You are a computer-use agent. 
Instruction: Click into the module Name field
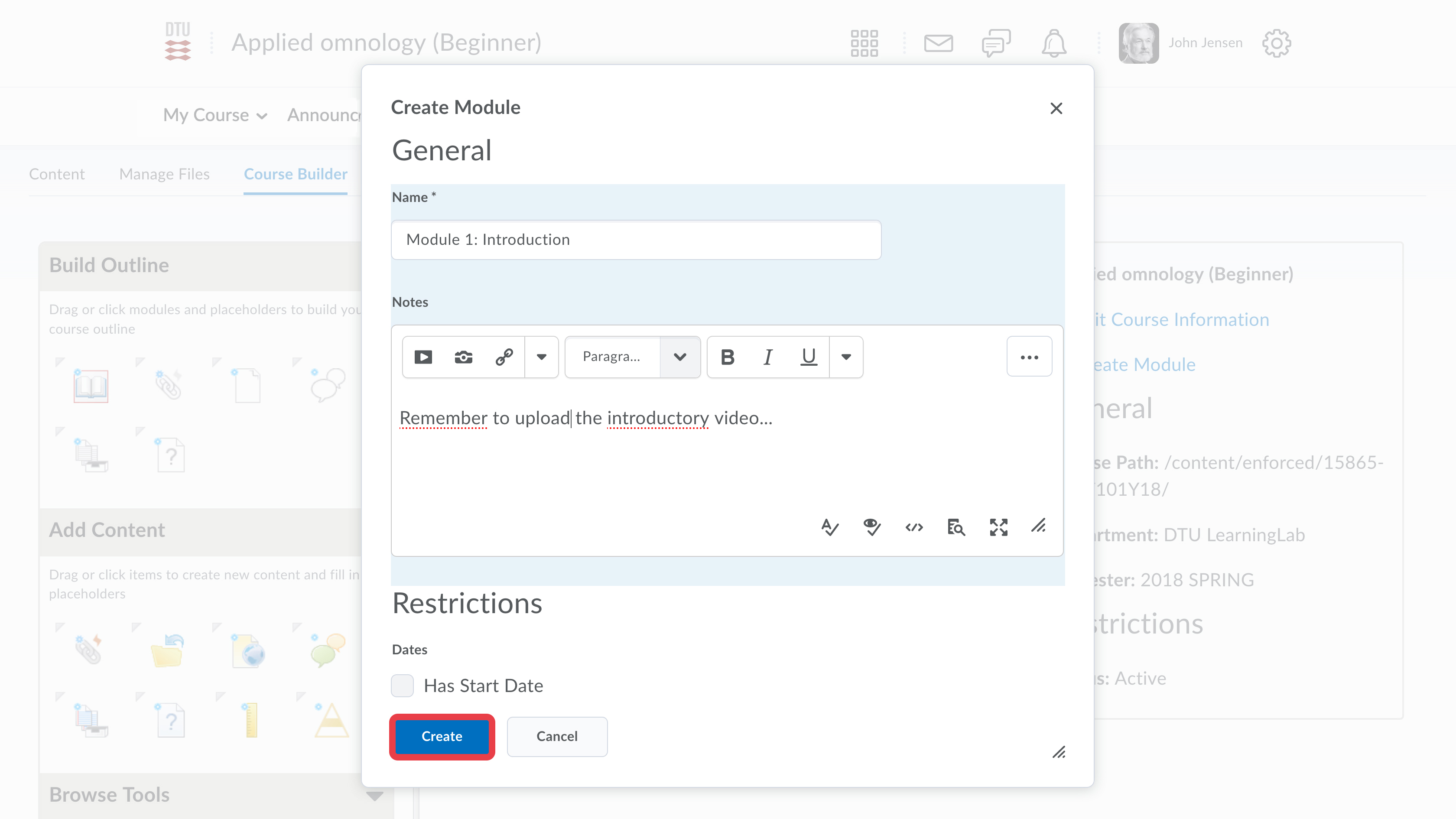[x=636, y=240]
